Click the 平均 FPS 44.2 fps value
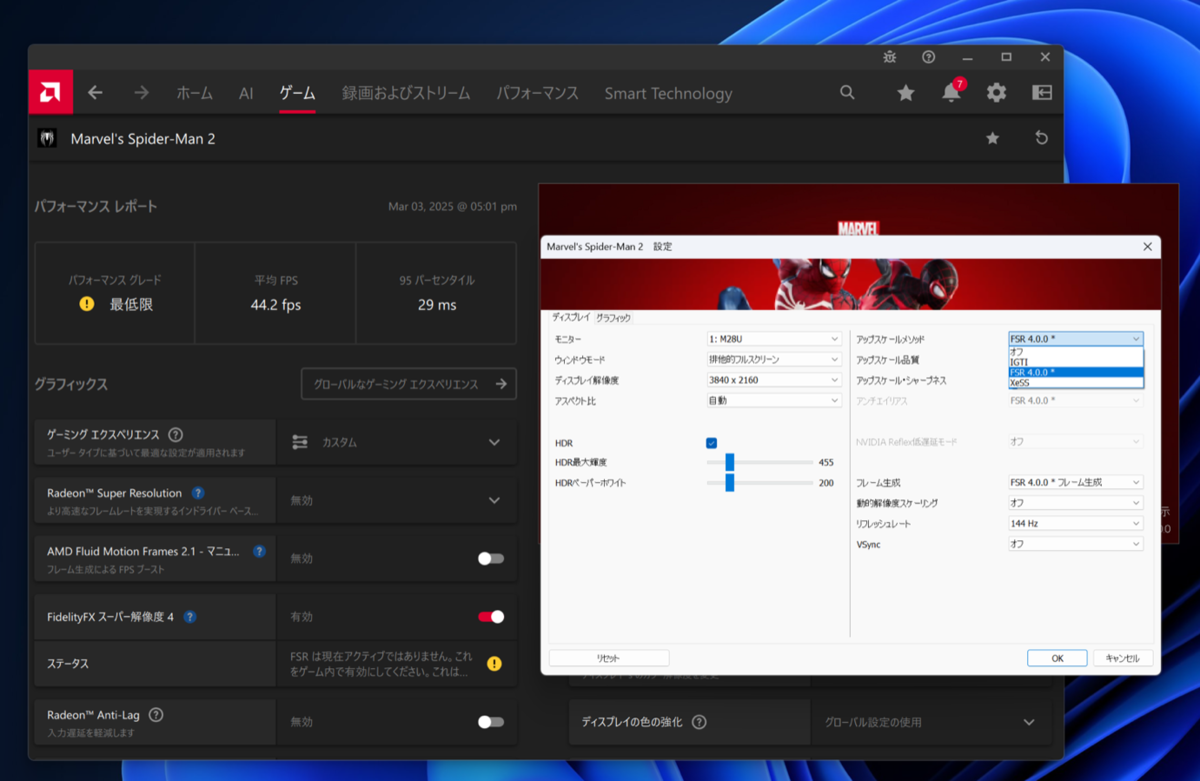The image size is (1200, 781). [x=275, y=304]
